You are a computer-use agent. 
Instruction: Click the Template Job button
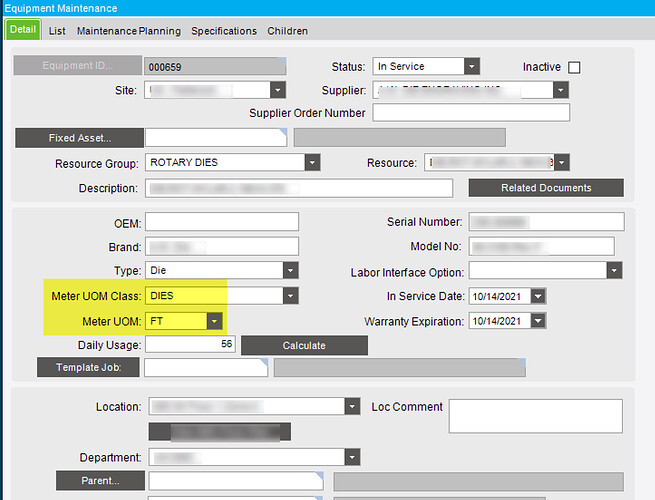coord(88,367)
